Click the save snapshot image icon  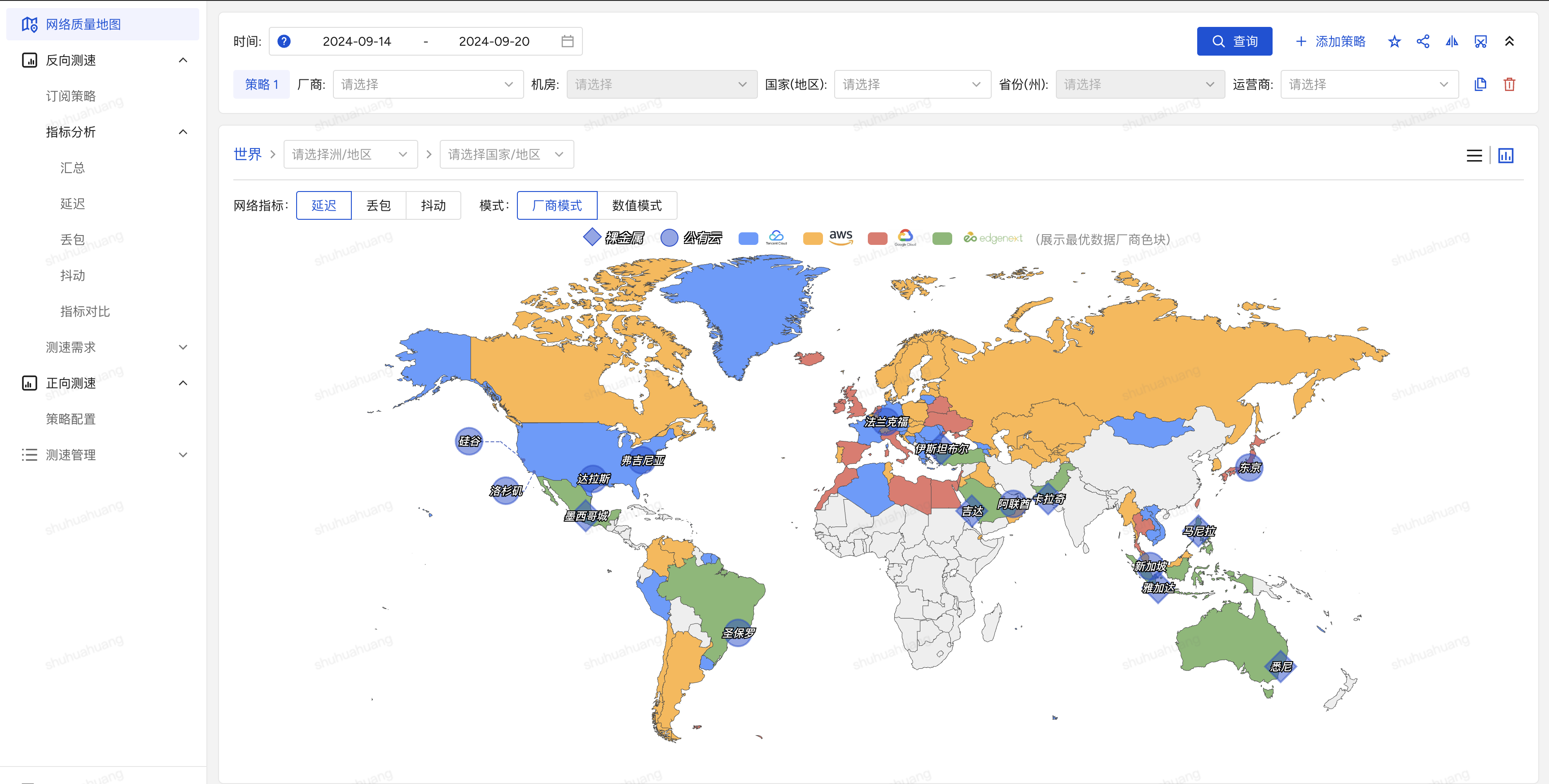pyautogui.click(x=1480, y=41)
